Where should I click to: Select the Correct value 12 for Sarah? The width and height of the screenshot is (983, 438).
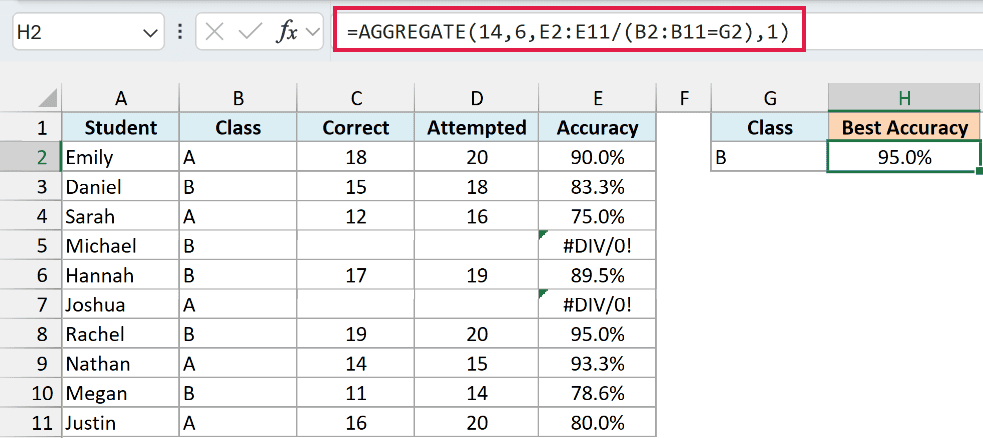point(356,216)
